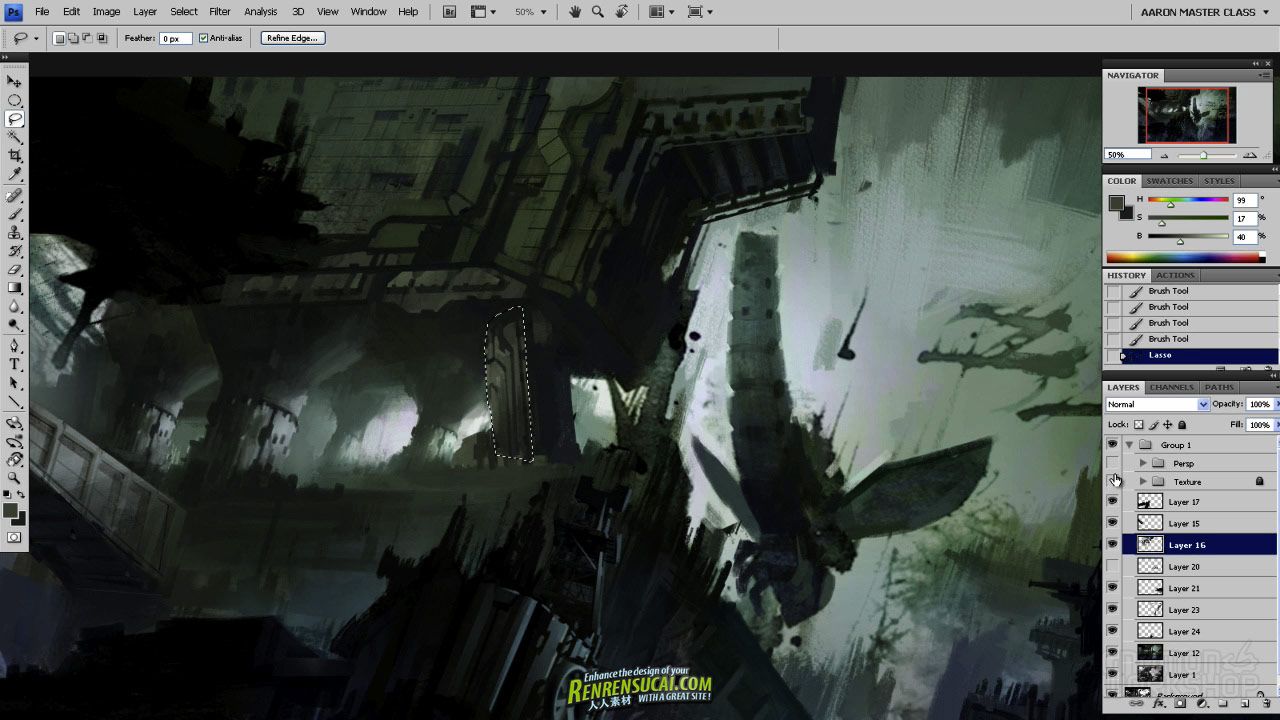Click the Refine Edge button
The image size is (1280, 720).
pos(293,38)
